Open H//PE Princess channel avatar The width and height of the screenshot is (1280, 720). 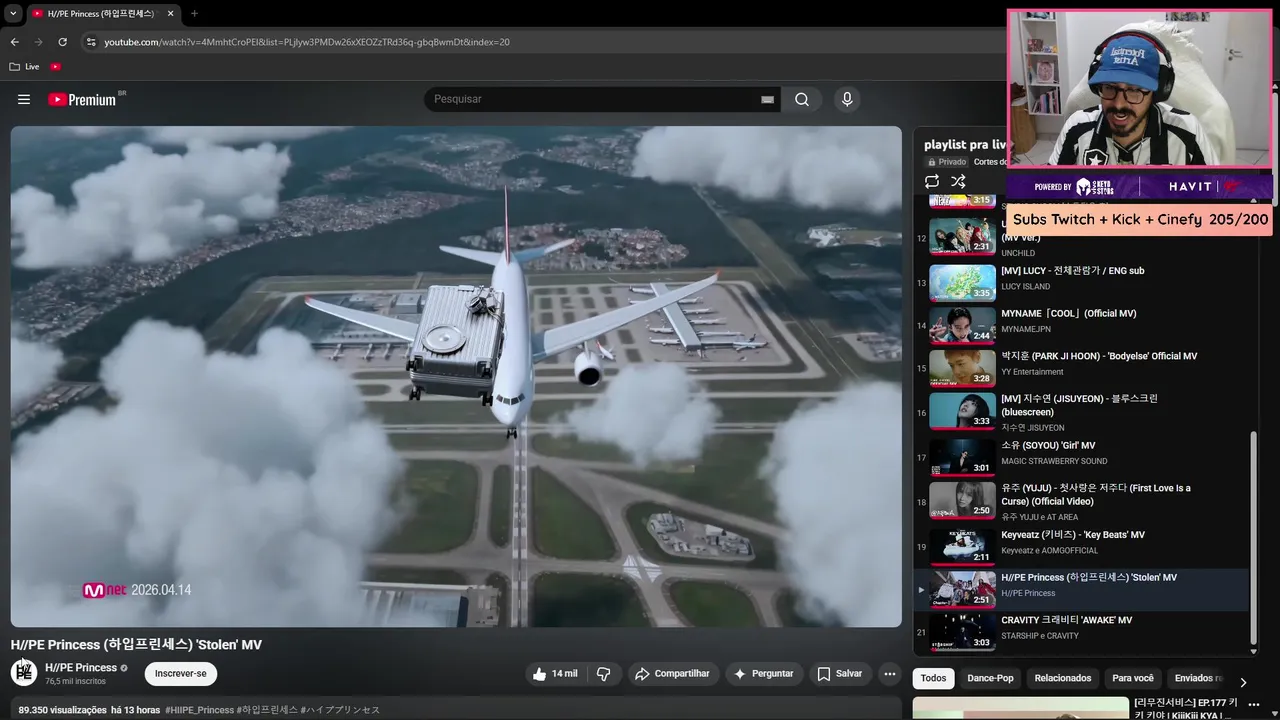[24, 672]
